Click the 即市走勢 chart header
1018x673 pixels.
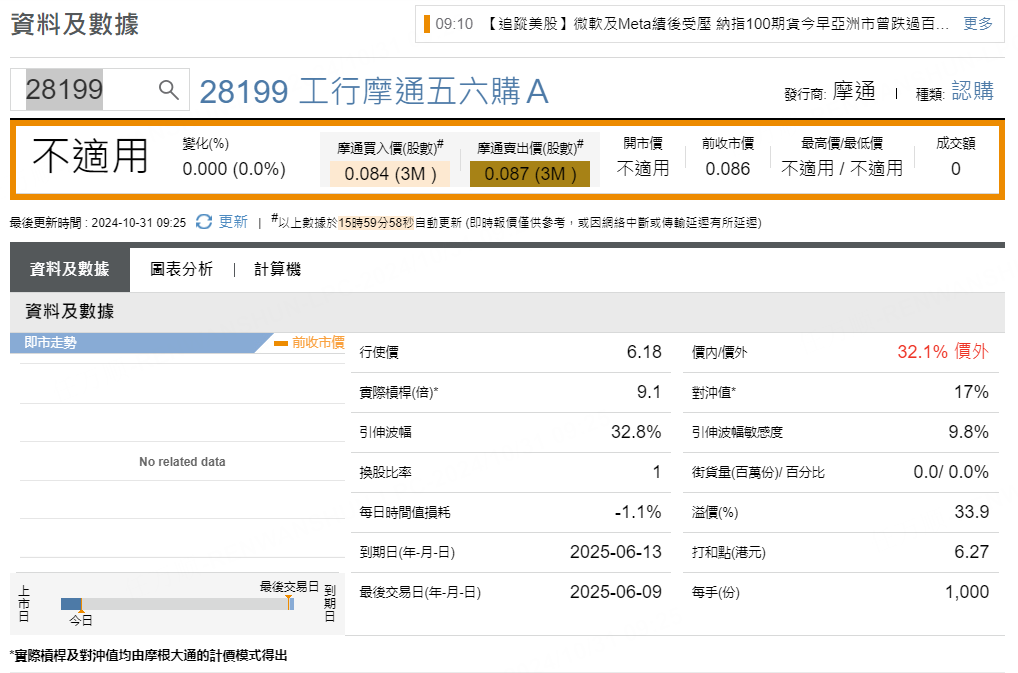[x=141, y=343]
